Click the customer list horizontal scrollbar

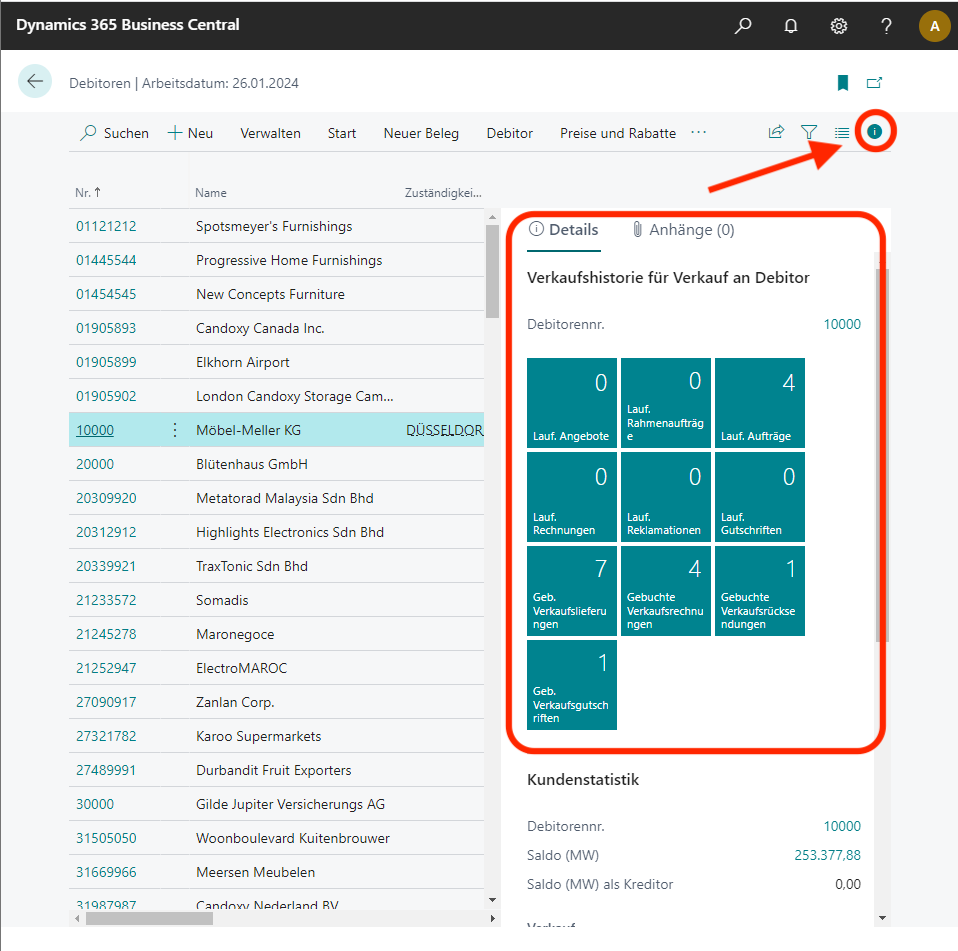pyautogui.click(x=150, y=919)
